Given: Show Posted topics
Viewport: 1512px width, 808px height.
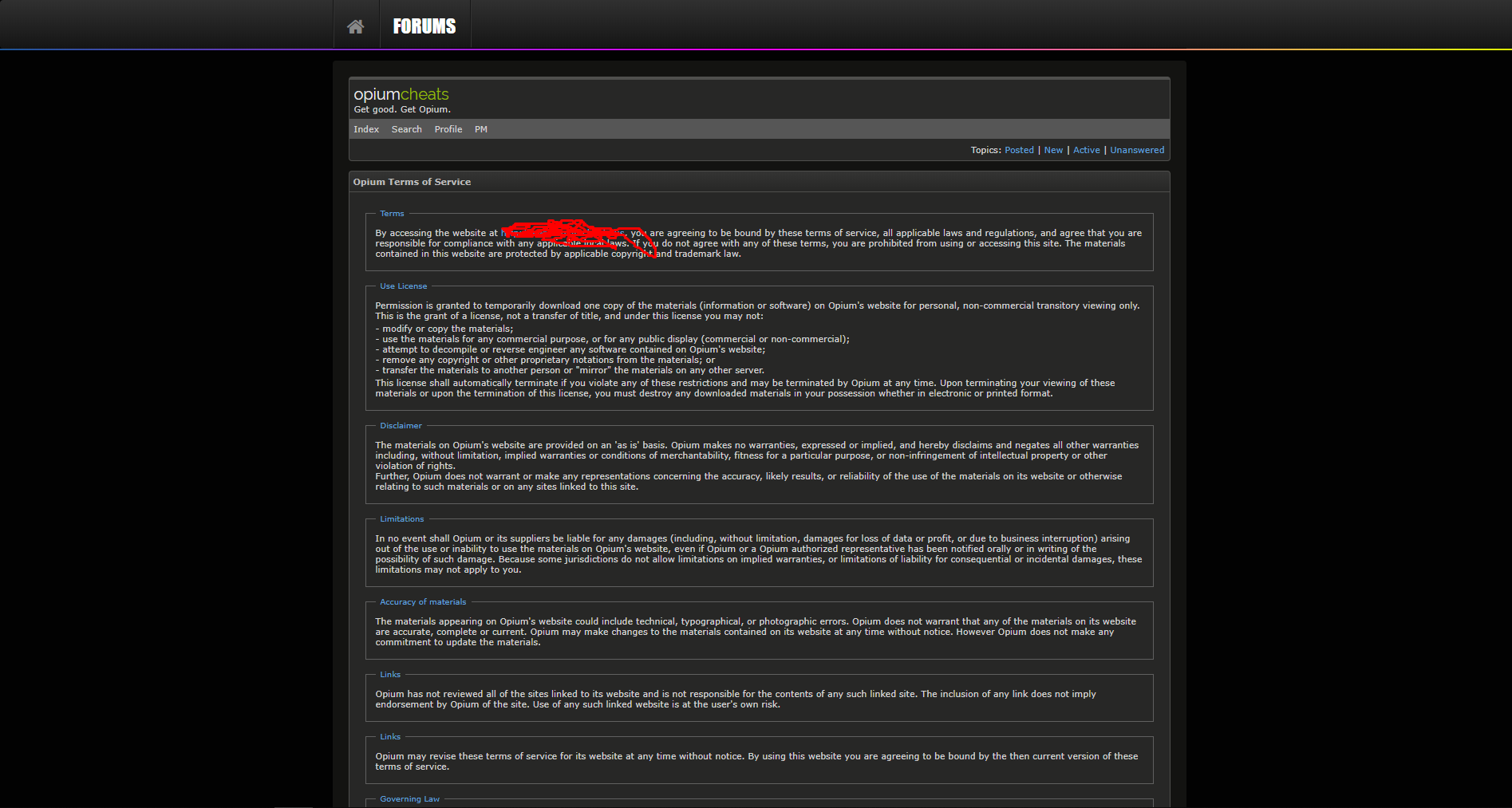Looking at the screenshot, I should coord(1019,150).
